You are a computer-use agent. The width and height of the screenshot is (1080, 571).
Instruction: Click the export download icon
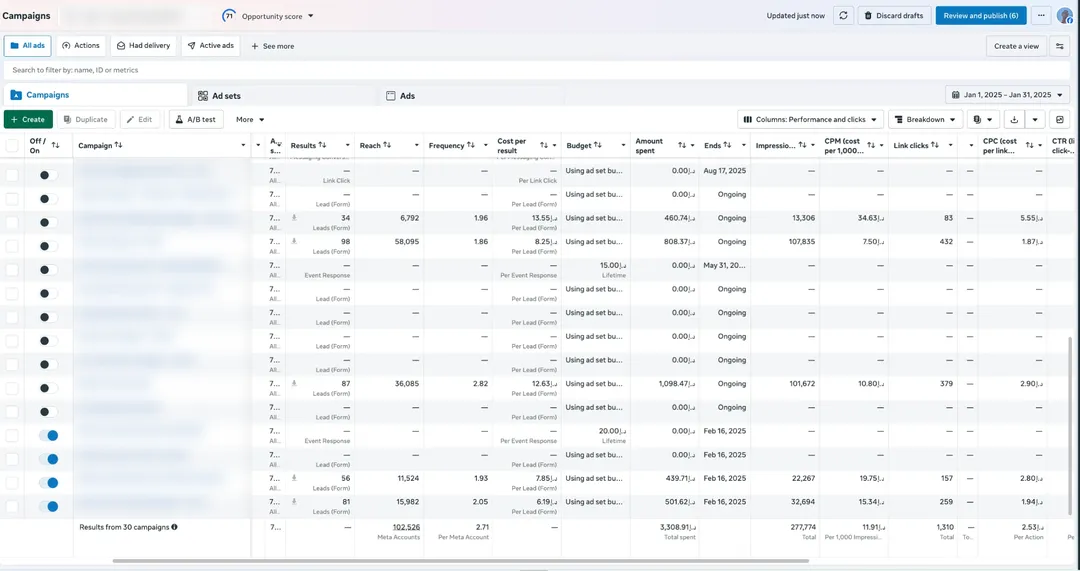coord(1014,119)
